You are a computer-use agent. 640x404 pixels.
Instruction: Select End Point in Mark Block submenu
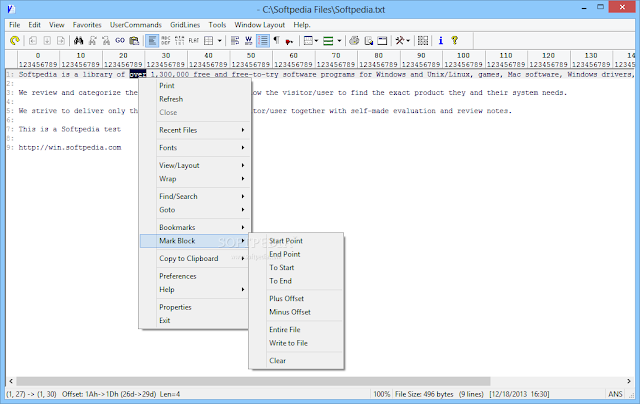[x=296, y=254]
